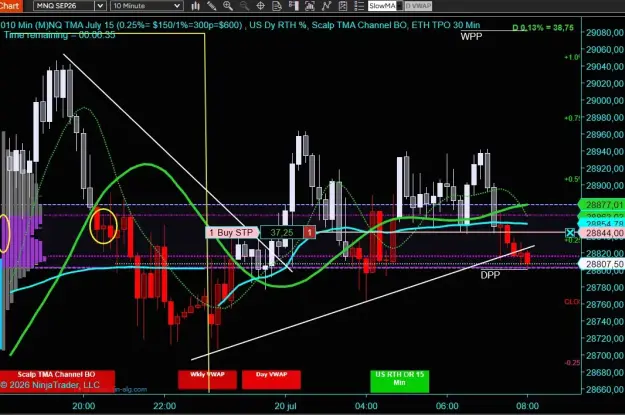
Task: Click the zoom in magnifier icon
Action: click(x=228, y=6)
